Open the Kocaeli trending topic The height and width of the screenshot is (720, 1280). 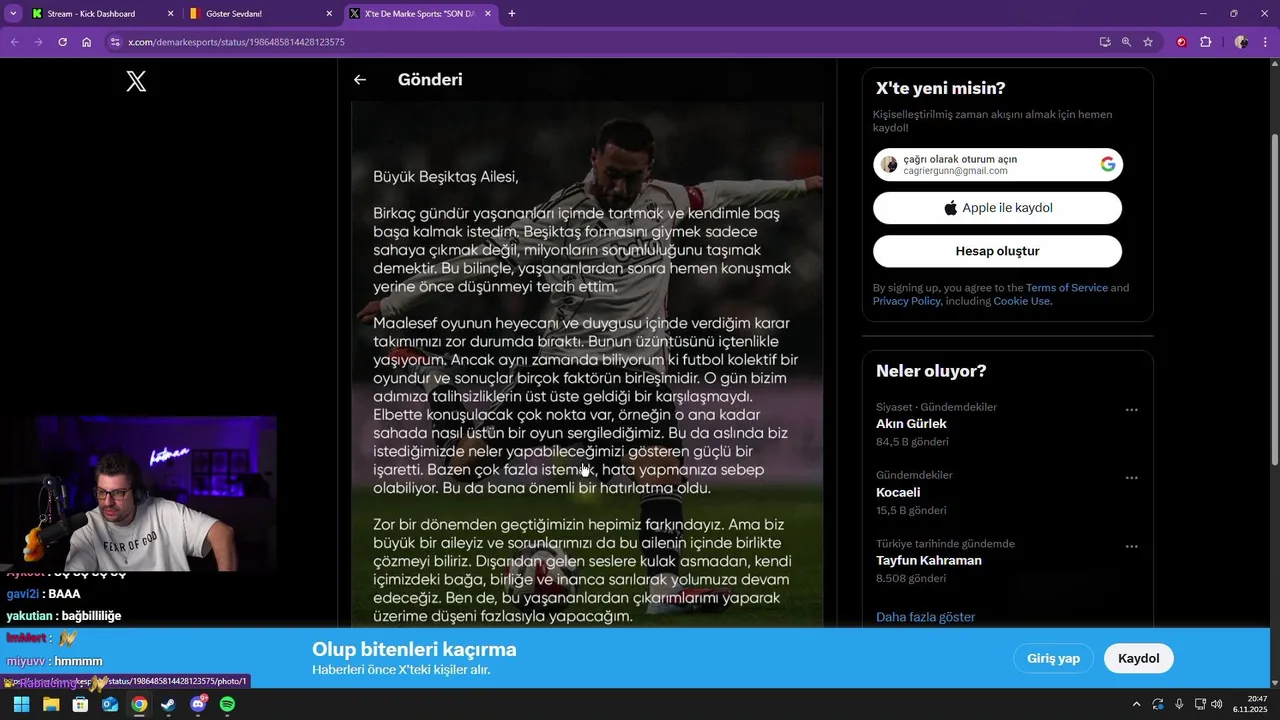pyautogui.click(x=898, y=493)
